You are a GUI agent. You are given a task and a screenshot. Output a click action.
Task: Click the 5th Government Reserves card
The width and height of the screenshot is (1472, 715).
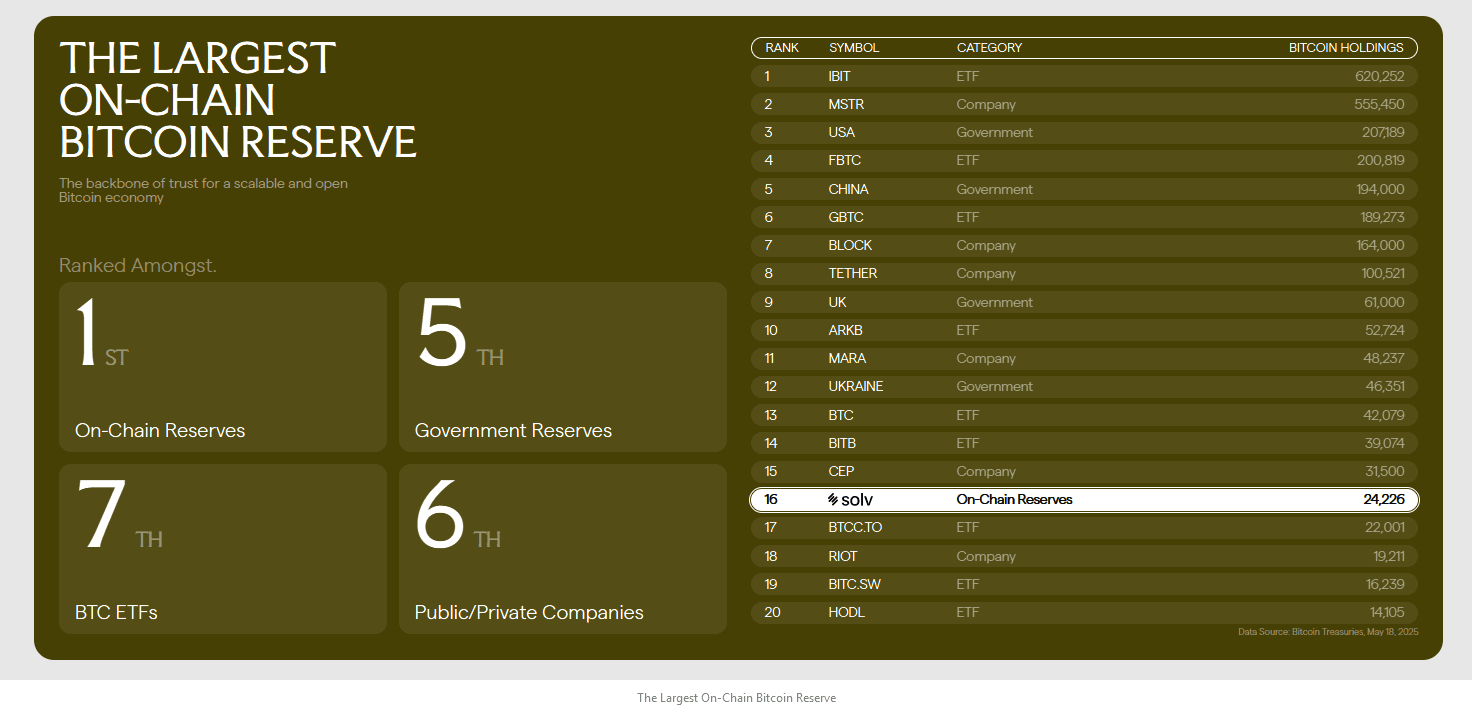click(x=563, y=367)
